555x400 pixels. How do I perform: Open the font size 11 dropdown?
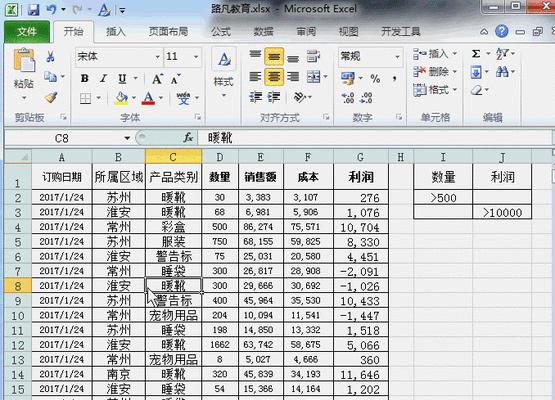click(196, 57)
